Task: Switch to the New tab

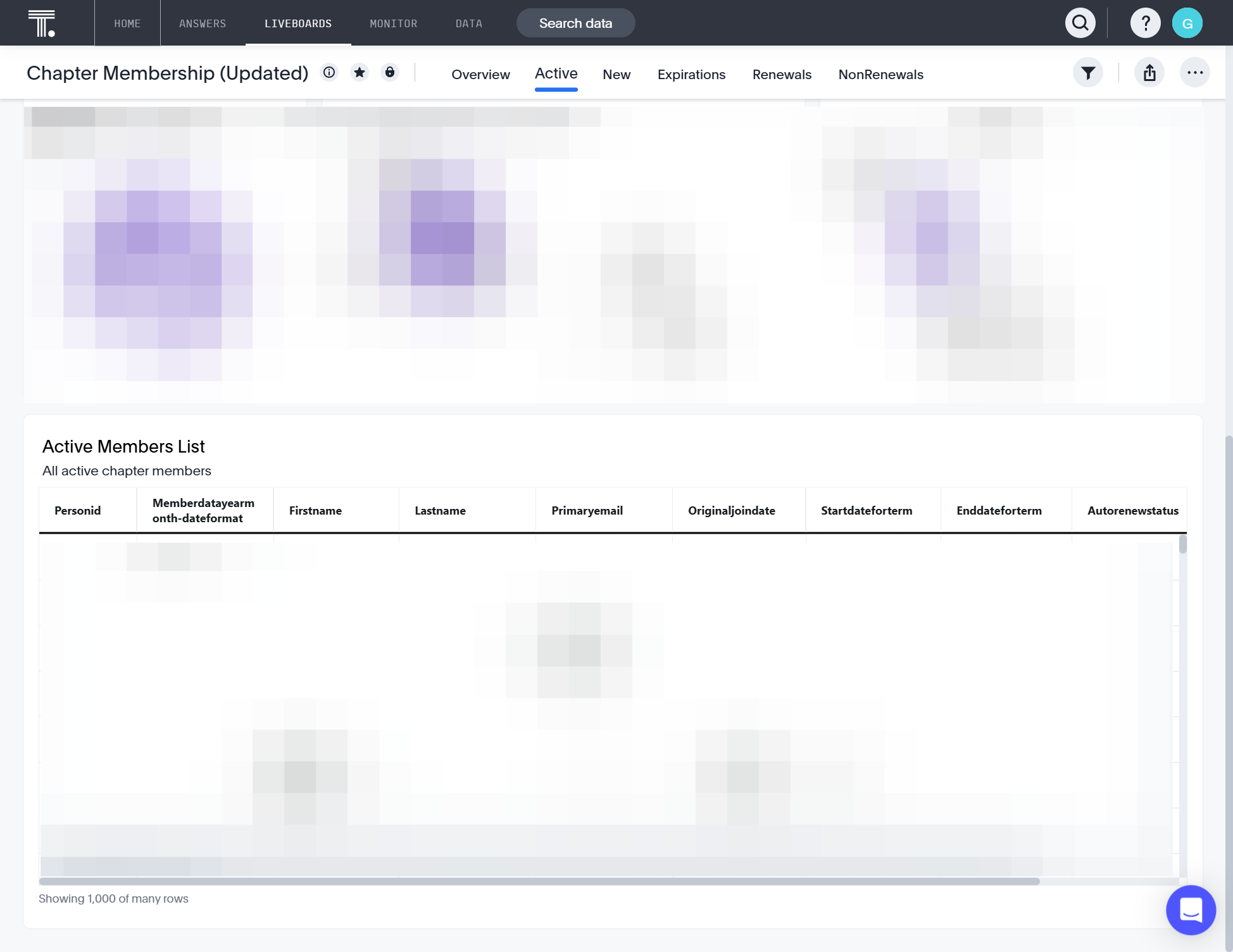Action: click(x=616, y=75)
